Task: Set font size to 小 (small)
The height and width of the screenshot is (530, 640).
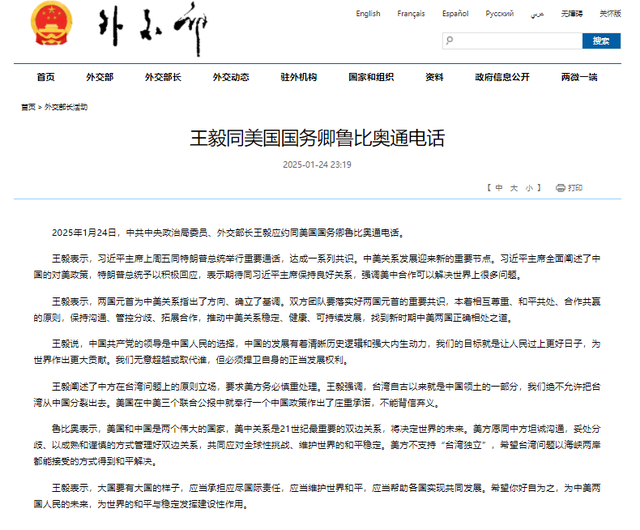Action: (529, 188)
